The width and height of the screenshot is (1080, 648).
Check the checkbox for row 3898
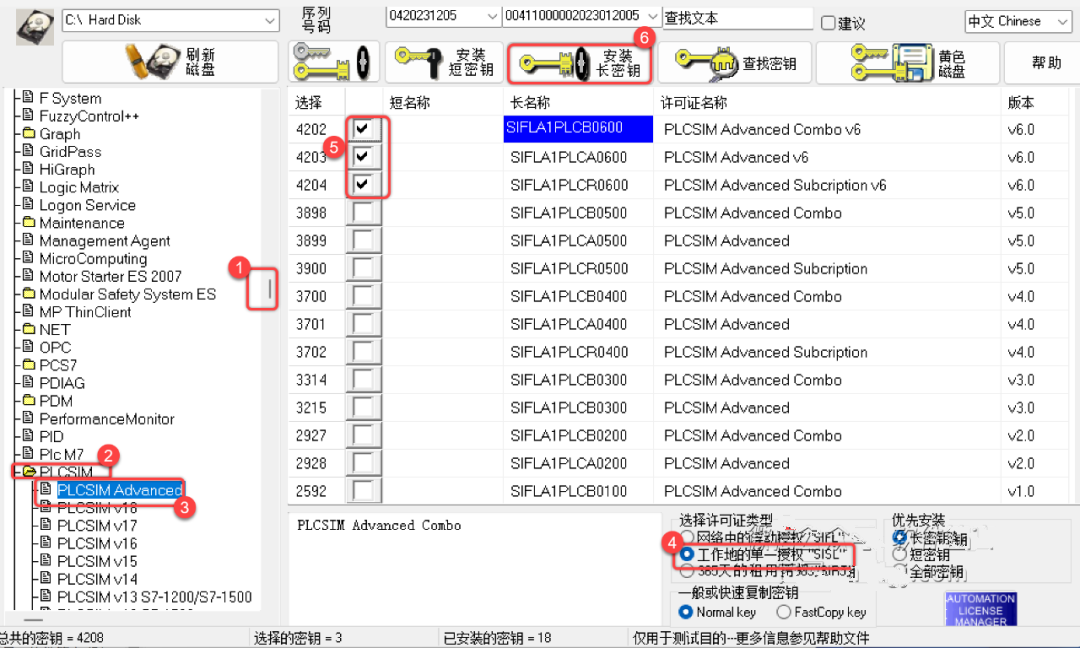coord(362,212)
